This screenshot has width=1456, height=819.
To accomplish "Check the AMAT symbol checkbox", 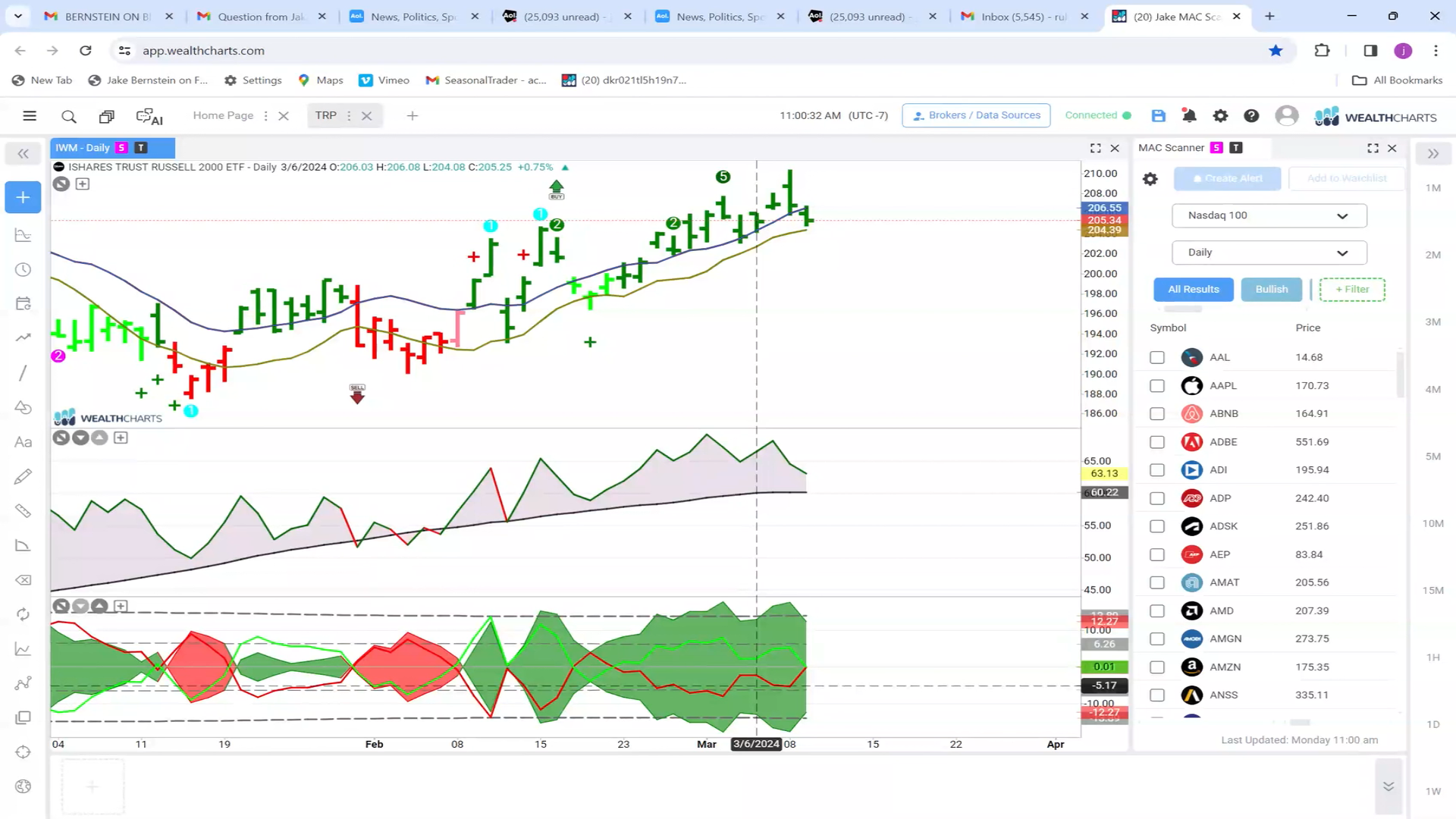I will [1156, 582].
